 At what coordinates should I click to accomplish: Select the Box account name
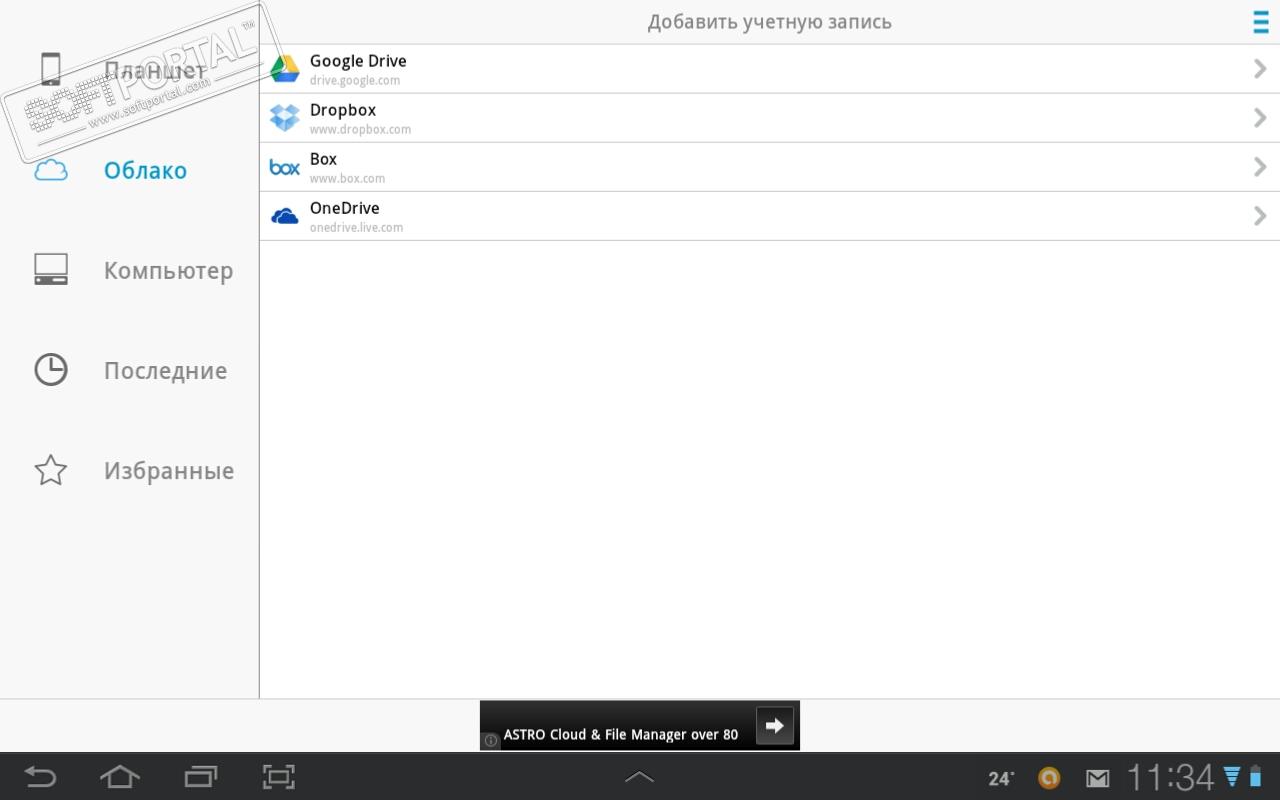pos(323,159)
